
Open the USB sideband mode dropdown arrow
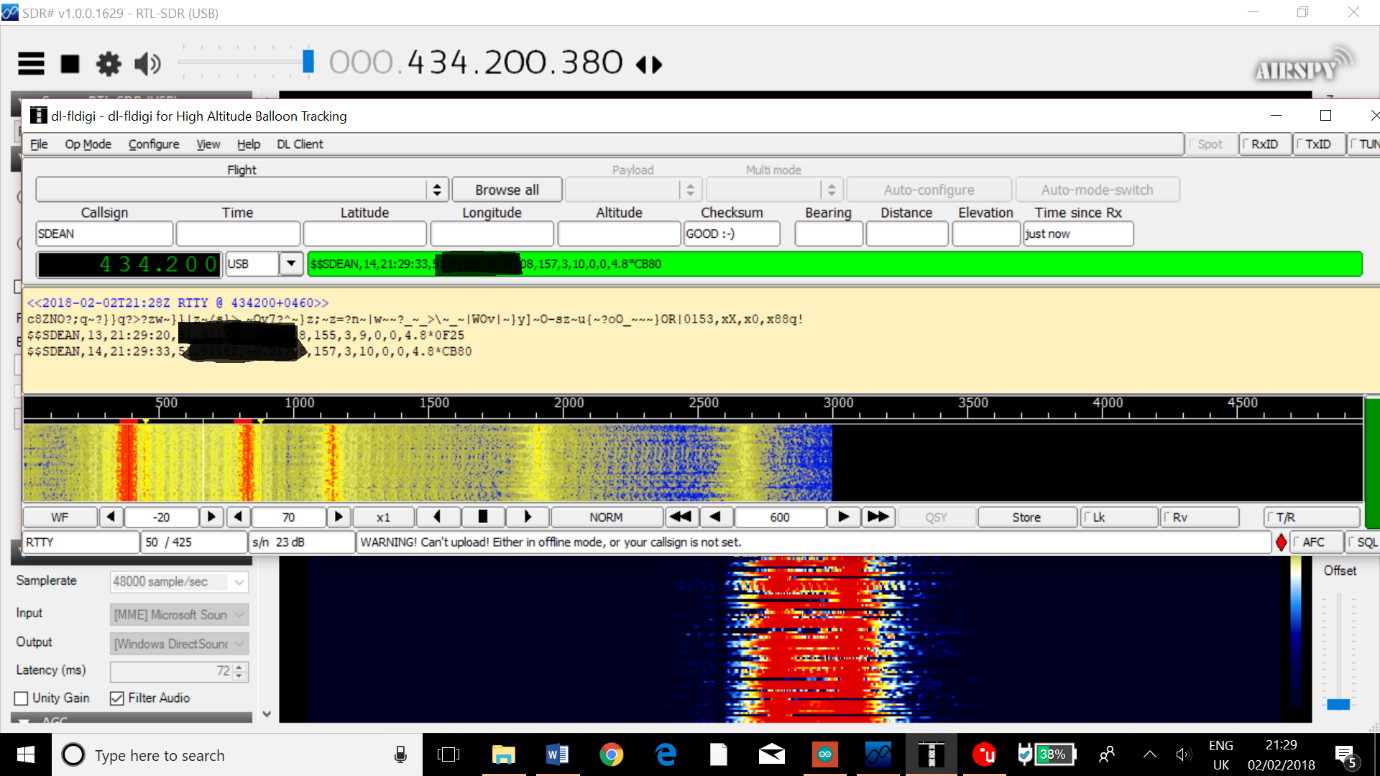click(x=291, y=264)
